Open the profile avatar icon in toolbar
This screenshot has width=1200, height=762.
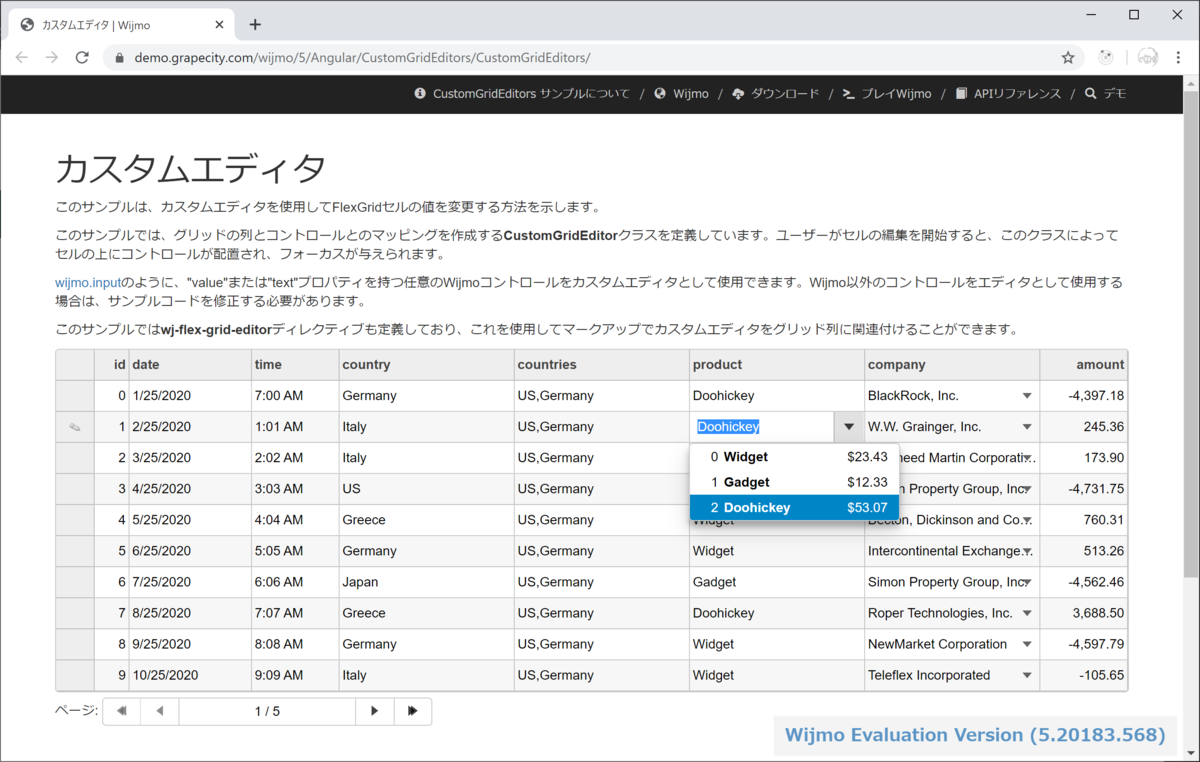click(x=1149, y=58)
